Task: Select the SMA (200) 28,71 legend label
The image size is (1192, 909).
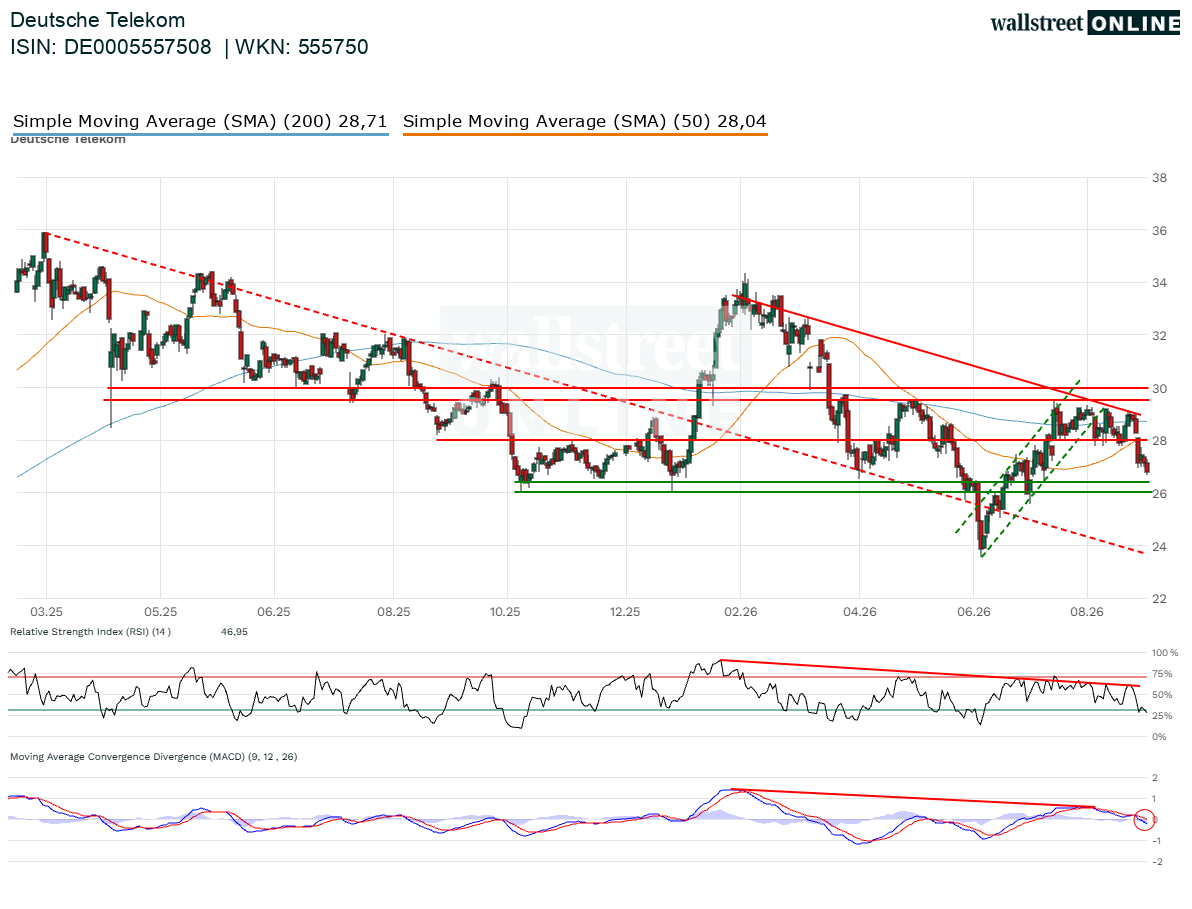Action: pyautogui.click(x=200, y=121)
